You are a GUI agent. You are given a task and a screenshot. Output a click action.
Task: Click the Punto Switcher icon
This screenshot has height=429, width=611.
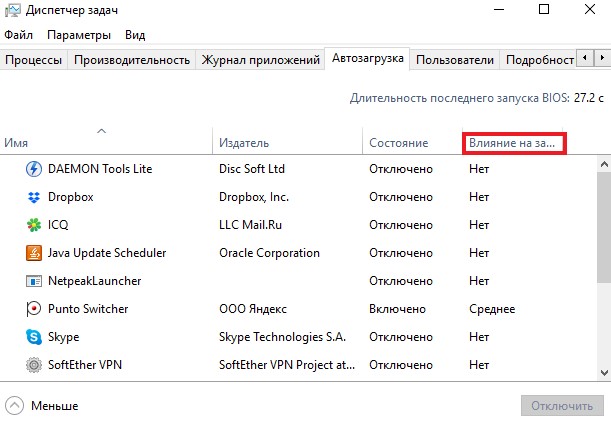click(x=34, y=309)
